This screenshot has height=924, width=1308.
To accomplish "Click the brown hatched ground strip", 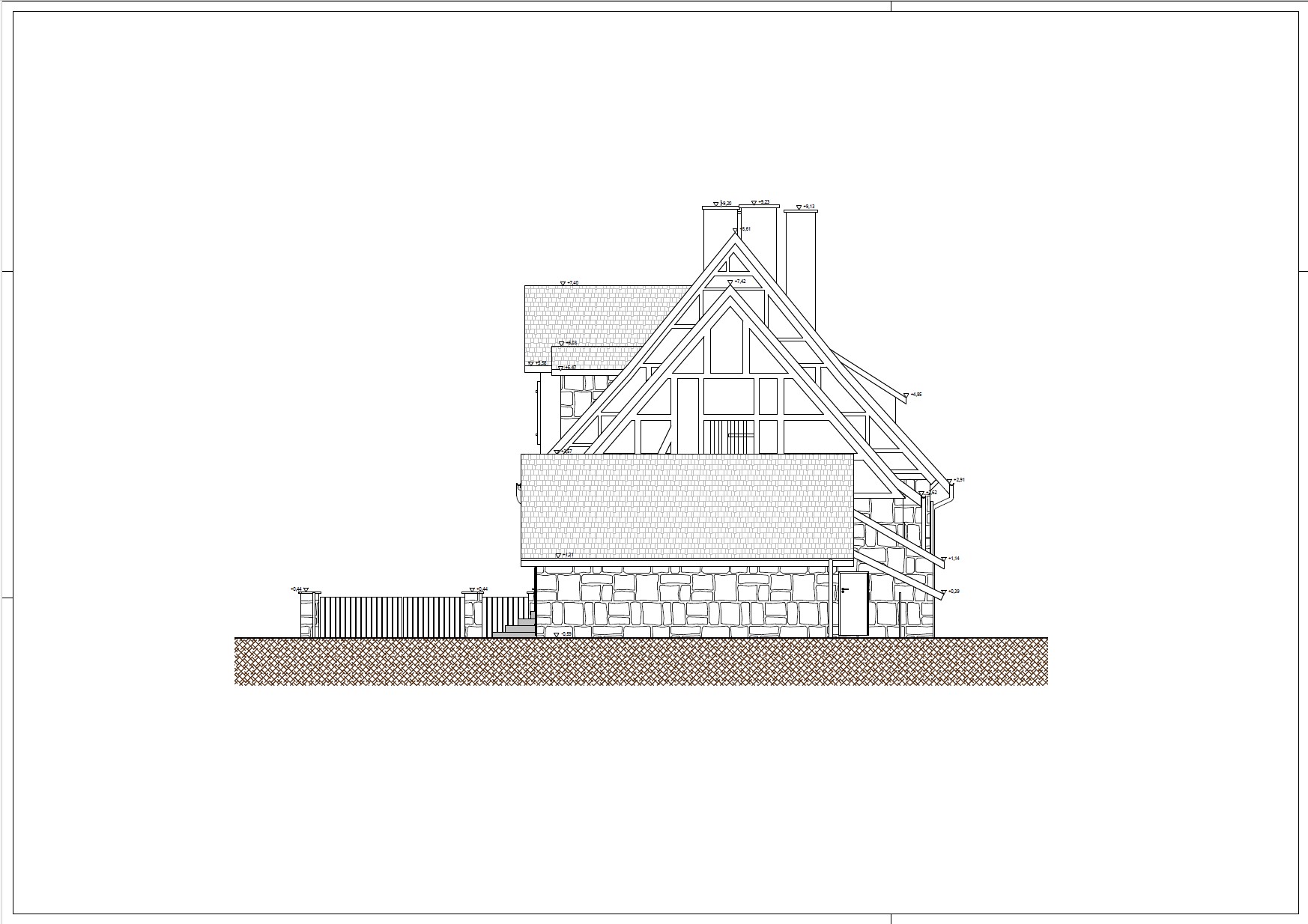I will pyautogui.click(x=641, y=661).
